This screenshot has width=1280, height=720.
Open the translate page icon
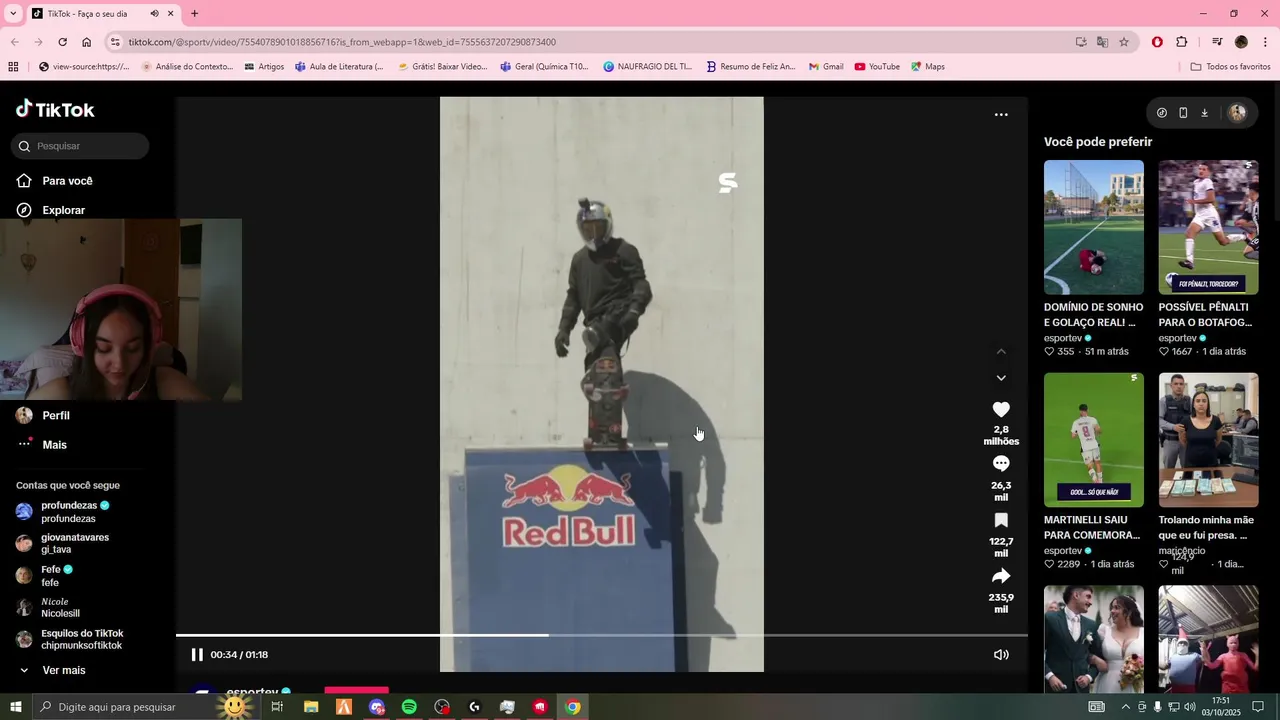click(x=1102, y=42)
